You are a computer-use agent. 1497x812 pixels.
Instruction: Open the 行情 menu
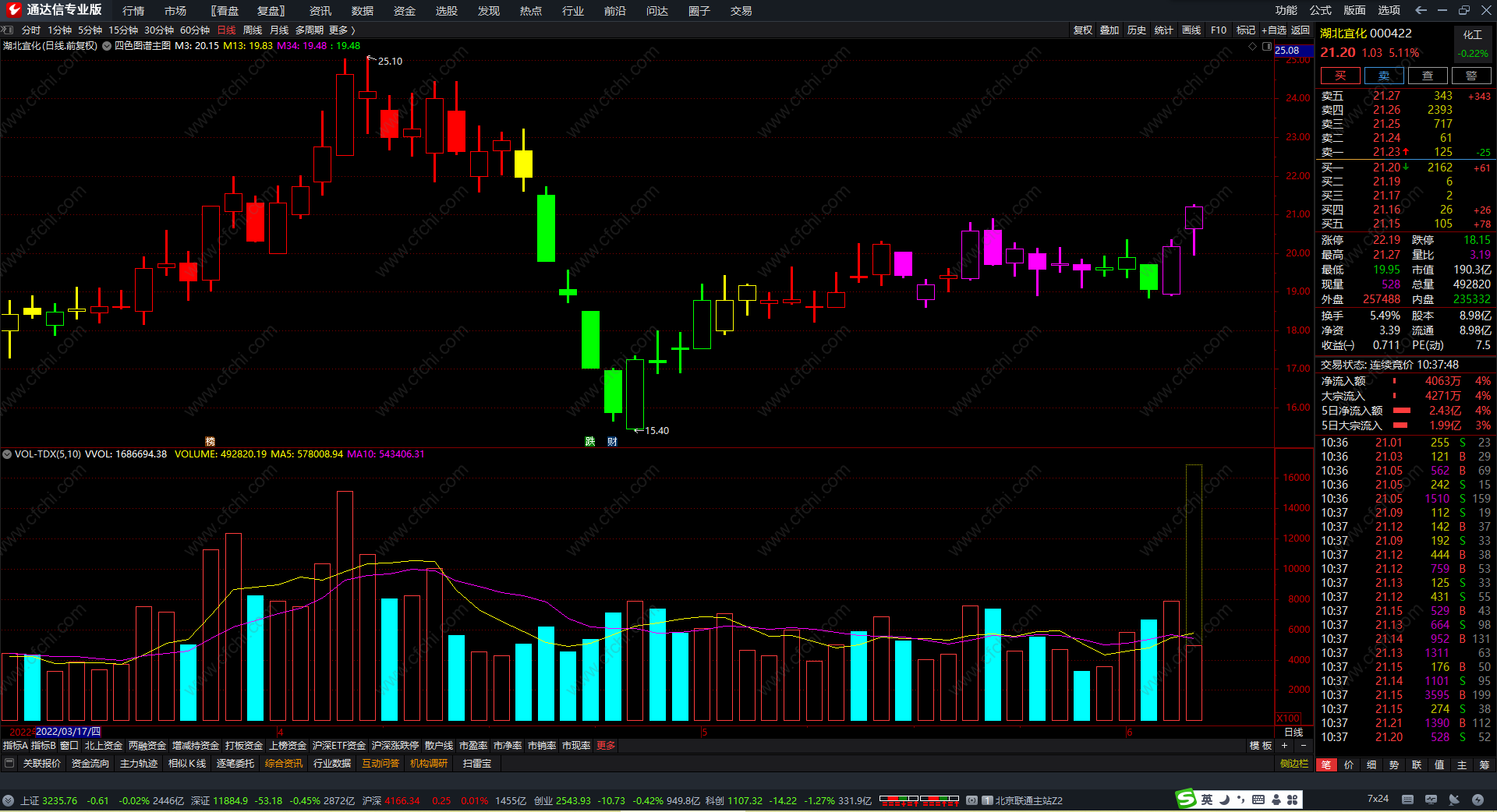(x=133, y=11)
